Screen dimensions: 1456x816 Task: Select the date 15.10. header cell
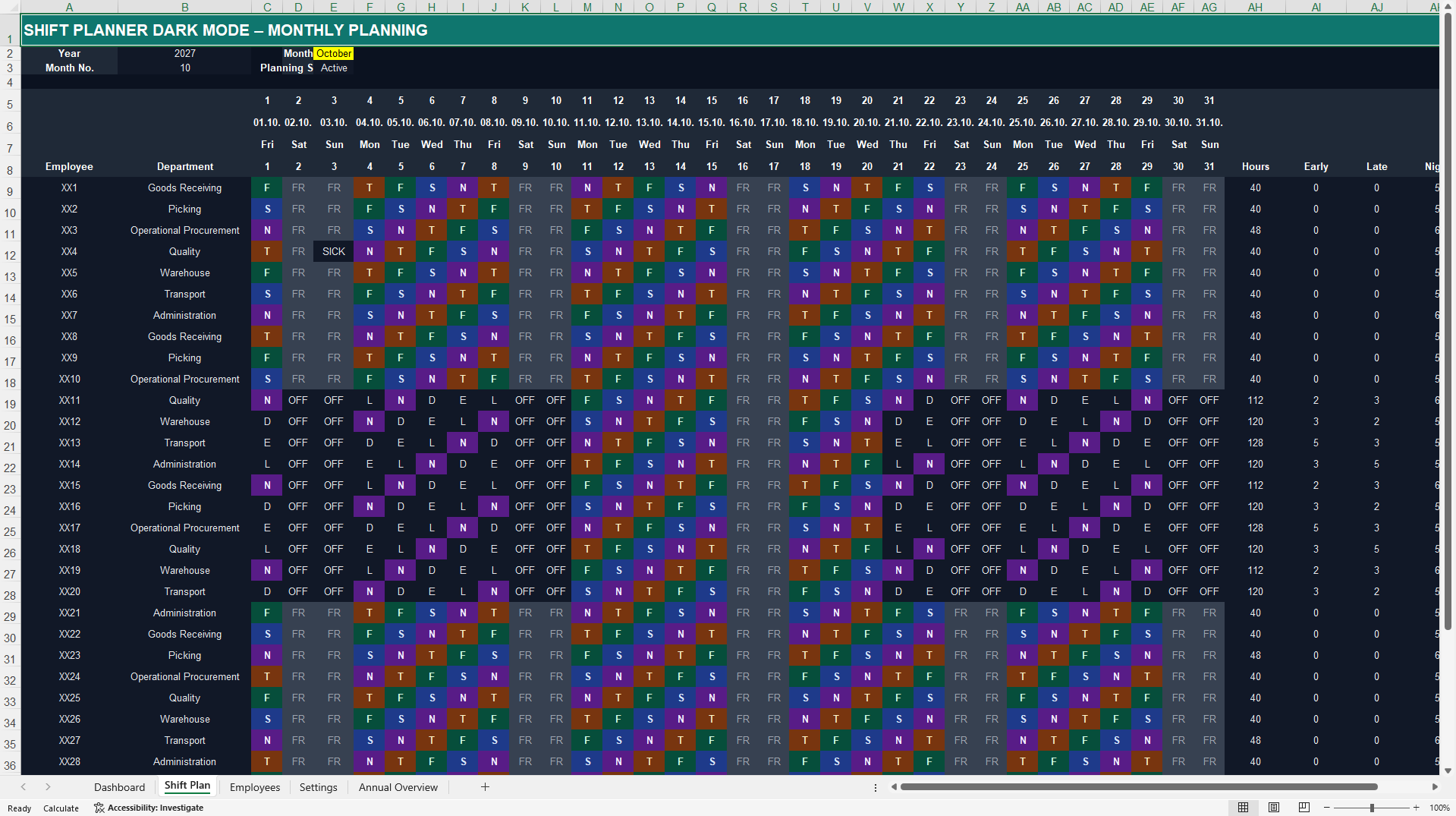[711, 122]
